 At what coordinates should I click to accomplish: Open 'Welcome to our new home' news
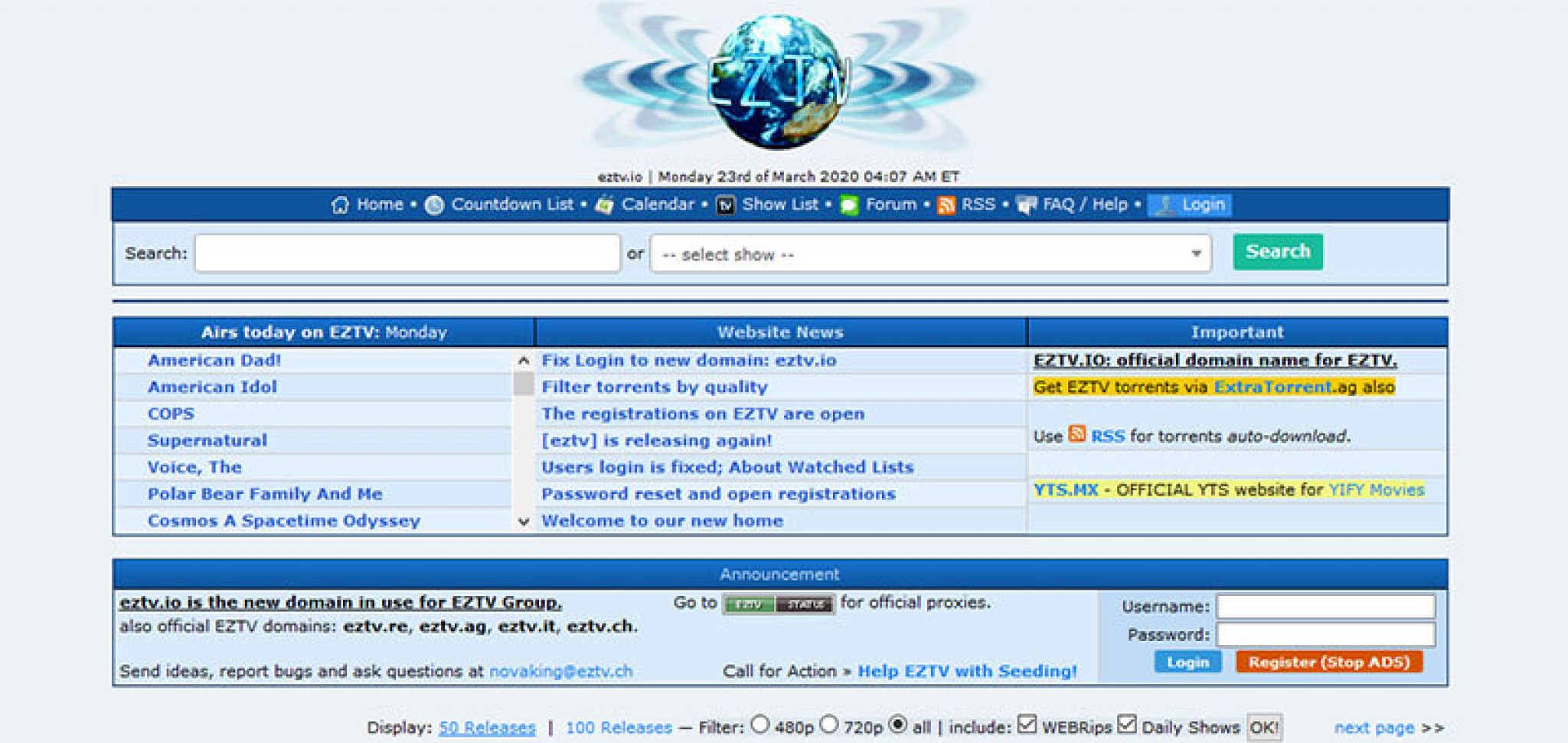click(662, 521)
